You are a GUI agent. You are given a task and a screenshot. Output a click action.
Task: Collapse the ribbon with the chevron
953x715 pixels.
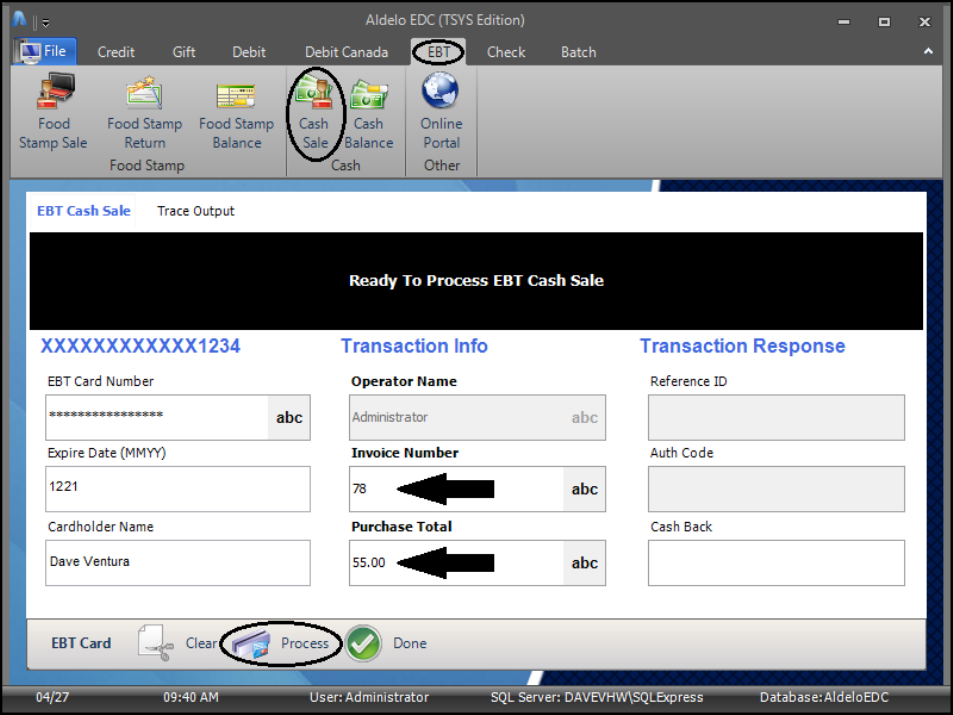click(x=928, y=52)
